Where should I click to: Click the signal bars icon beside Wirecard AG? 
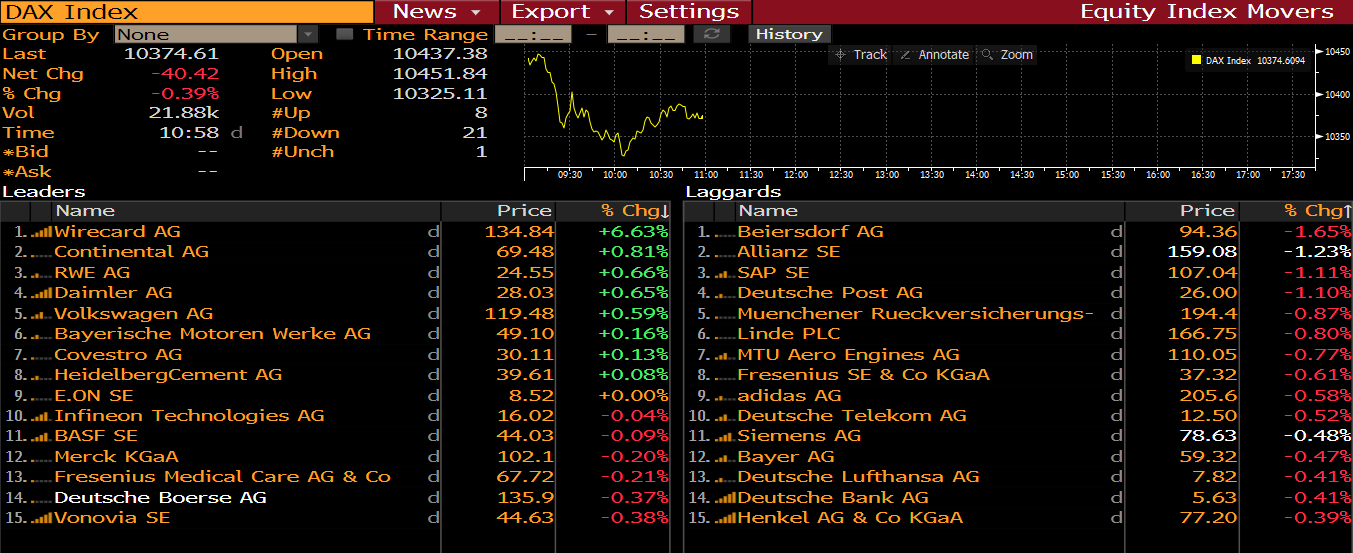pos(42,231)
